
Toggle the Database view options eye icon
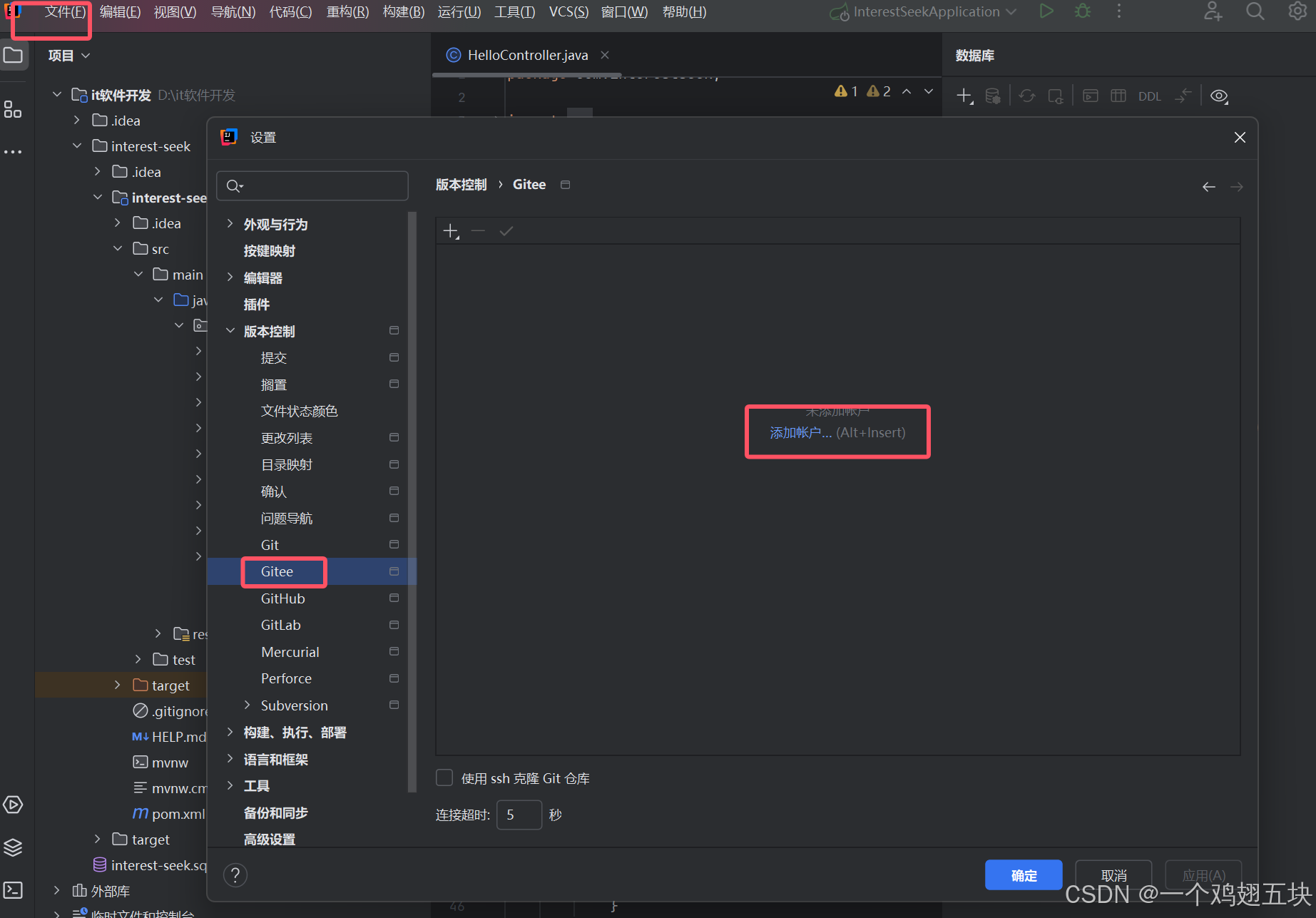click(x=1219, y=96)
